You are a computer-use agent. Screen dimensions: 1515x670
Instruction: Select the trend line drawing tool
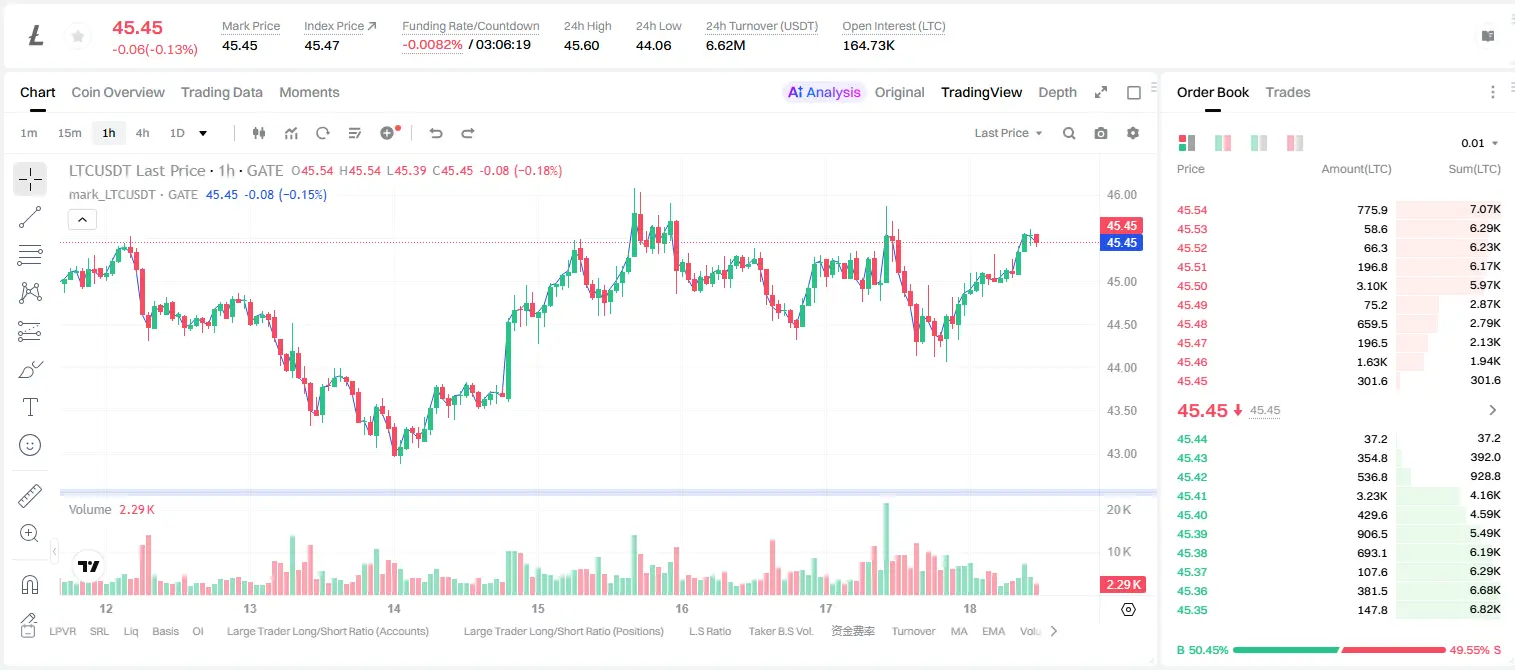30,217
